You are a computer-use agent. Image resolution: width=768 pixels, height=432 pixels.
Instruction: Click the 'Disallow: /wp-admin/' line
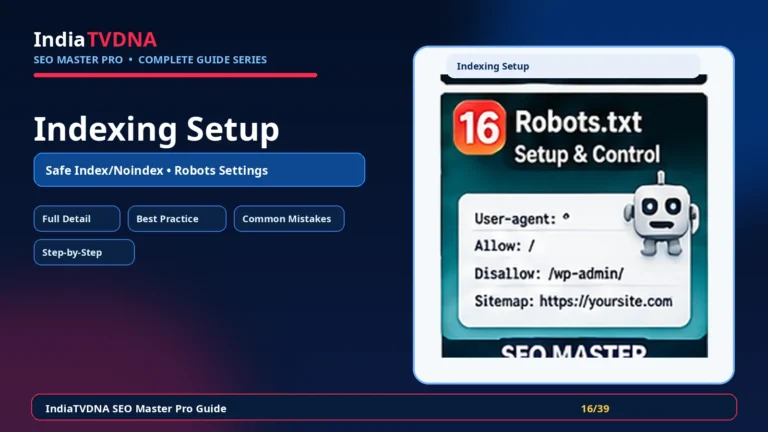pos(549,273)
